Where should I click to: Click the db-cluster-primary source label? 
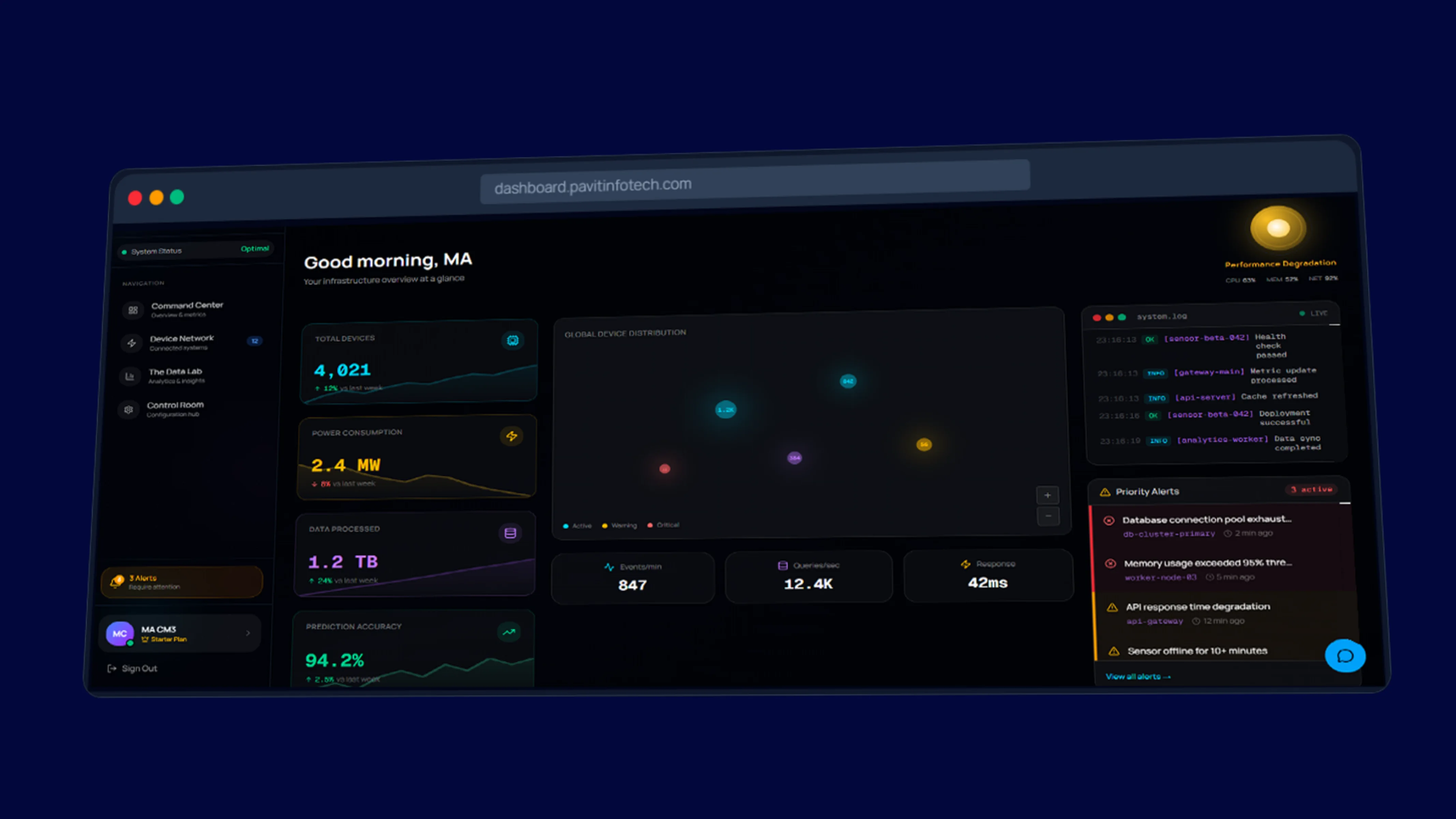tap(1169, 534)
